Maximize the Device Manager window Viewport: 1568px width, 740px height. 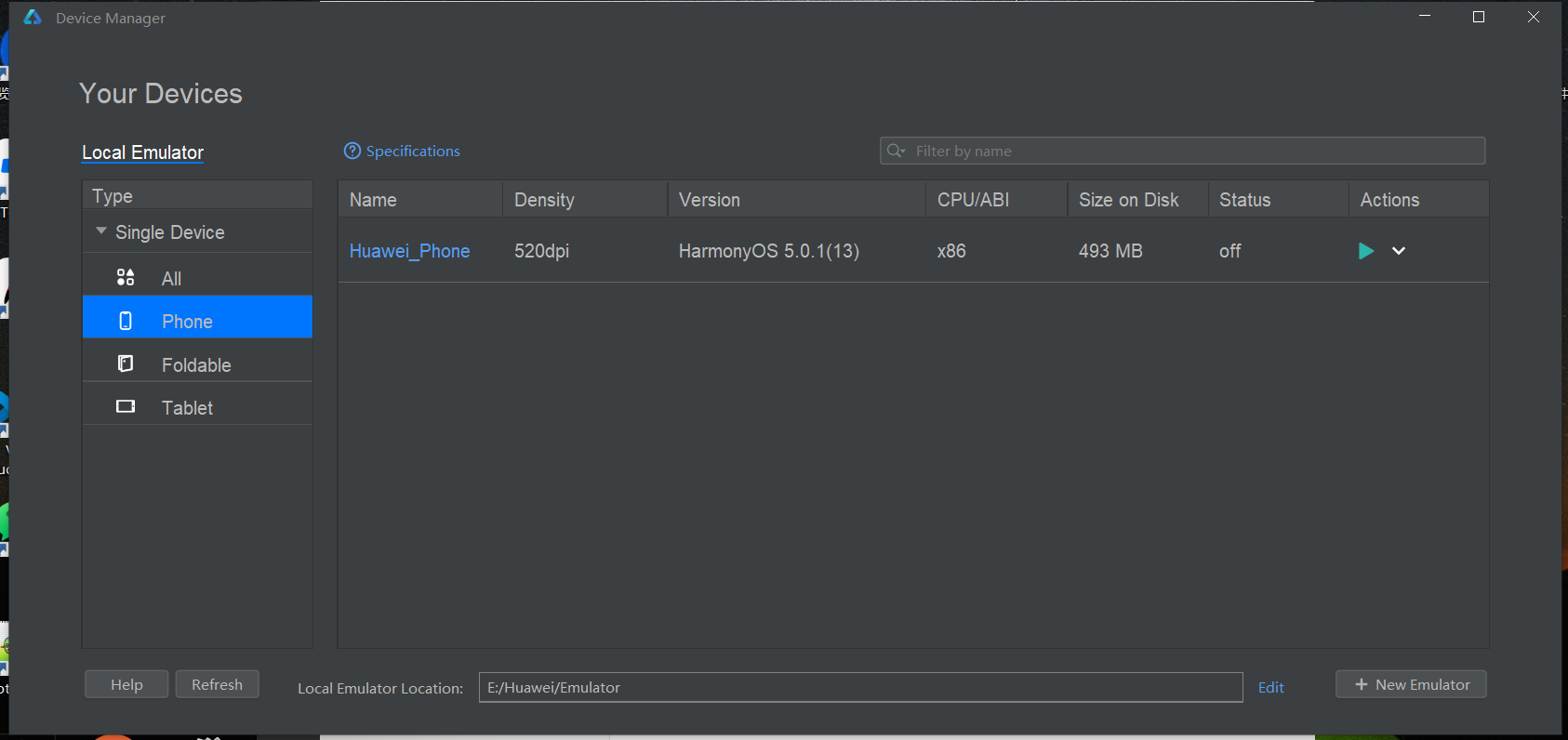[1479, 17]
